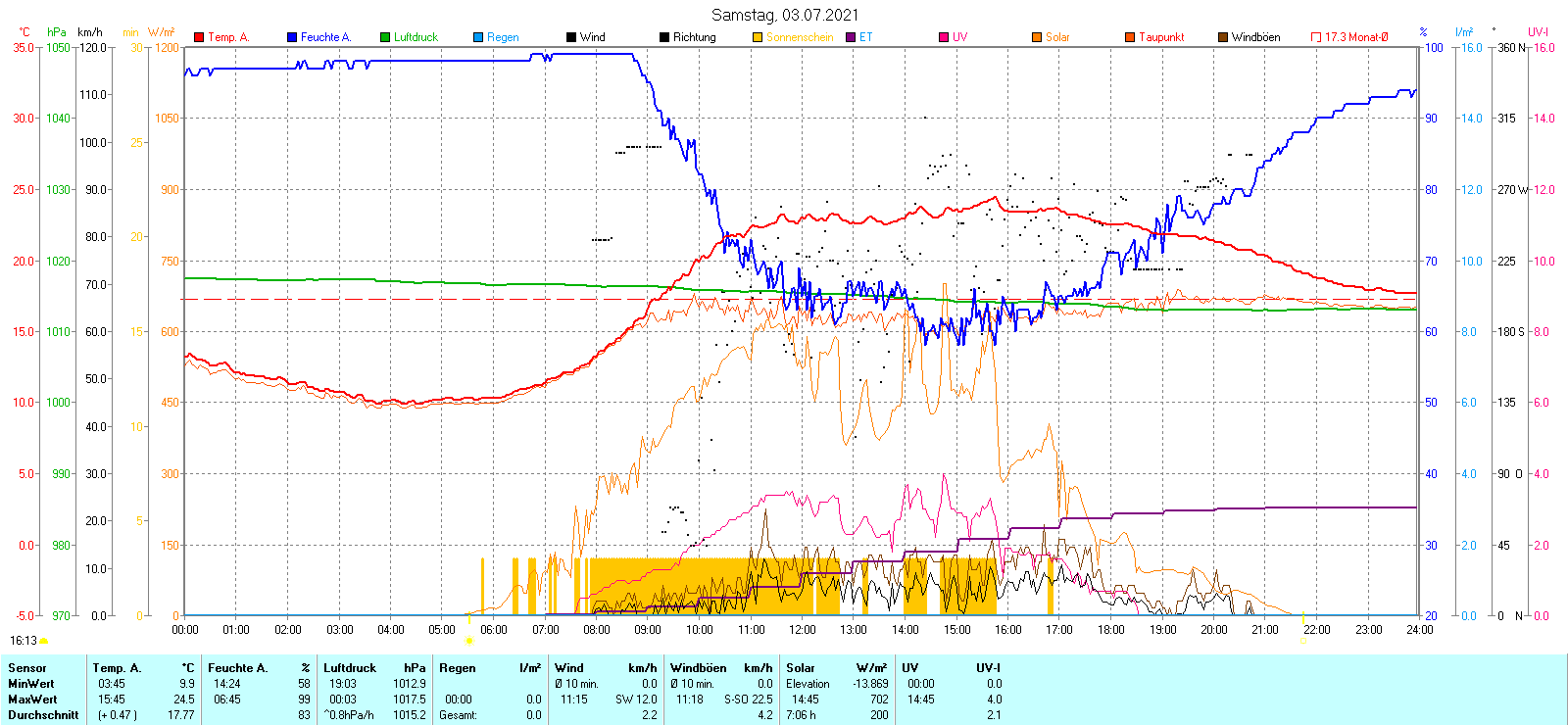Image resolution: width=1568 pixels, height=725 pixels.
Task: Click the light blue Regen legend swatch
Action: coord(478,37)
